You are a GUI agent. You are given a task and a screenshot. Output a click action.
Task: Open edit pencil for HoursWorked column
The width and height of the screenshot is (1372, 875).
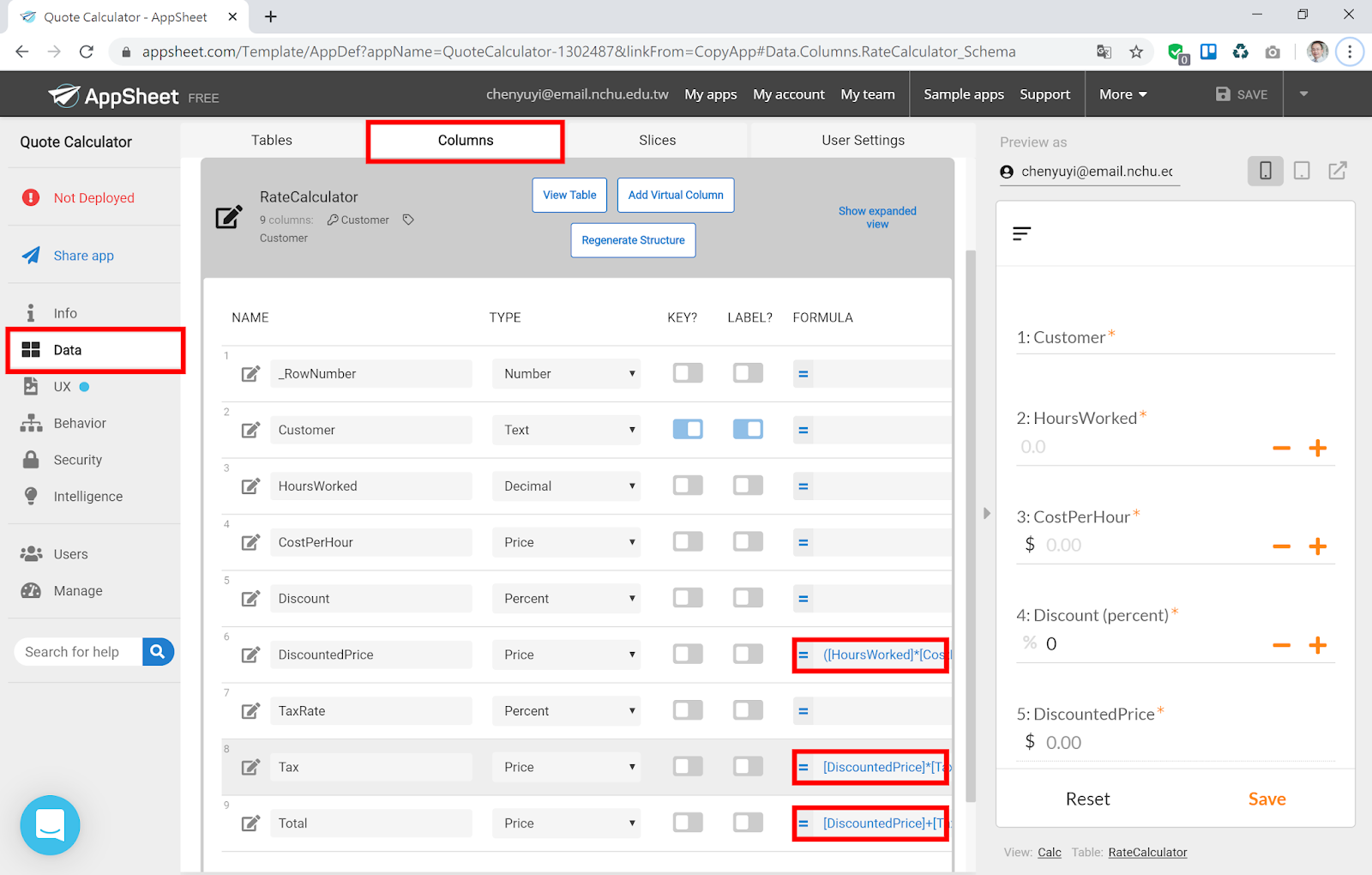tap(250, 486)
